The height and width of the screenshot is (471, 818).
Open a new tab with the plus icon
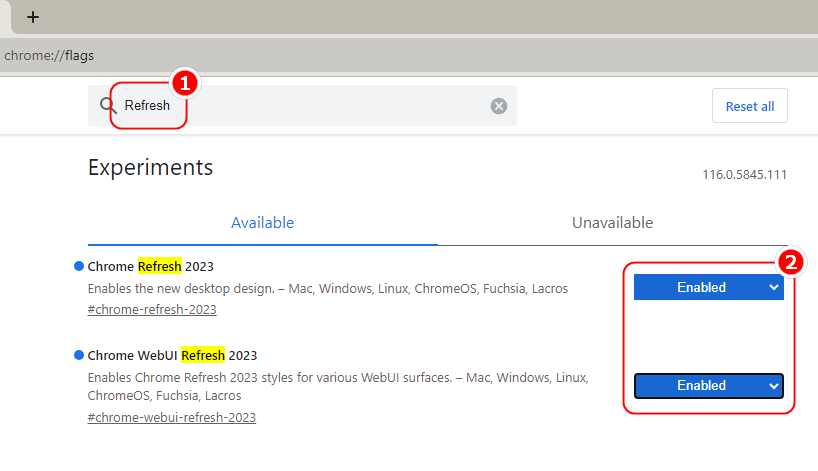[33, 17]
